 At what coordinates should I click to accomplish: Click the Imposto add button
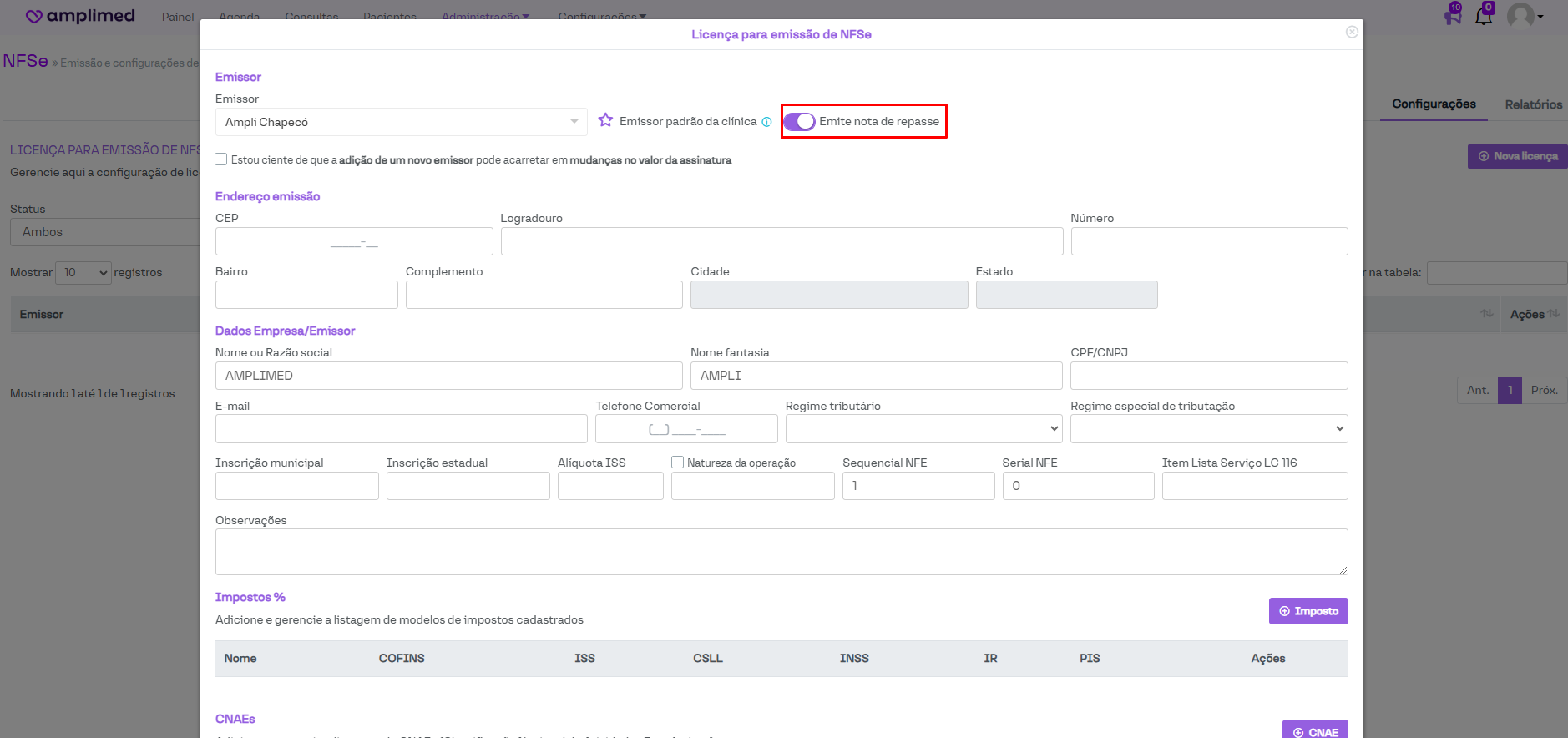point(1308,611)
